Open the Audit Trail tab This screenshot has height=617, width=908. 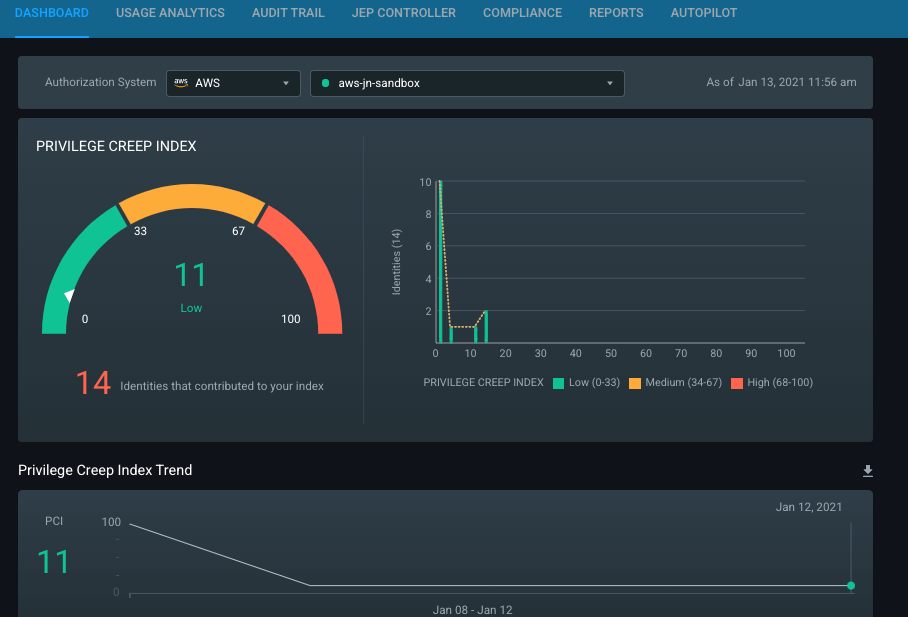point(288,13)
